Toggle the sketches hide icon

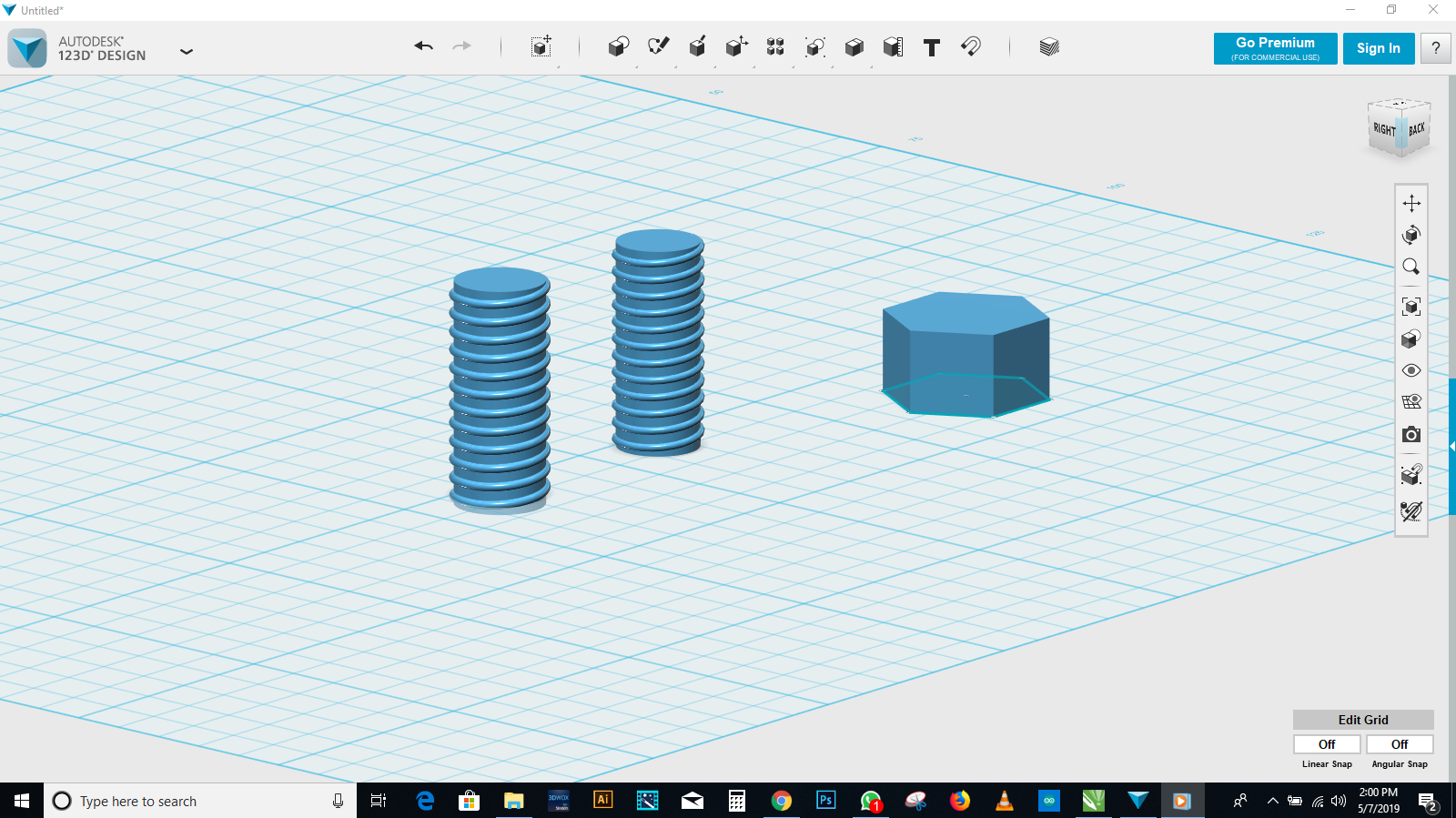1411,511
